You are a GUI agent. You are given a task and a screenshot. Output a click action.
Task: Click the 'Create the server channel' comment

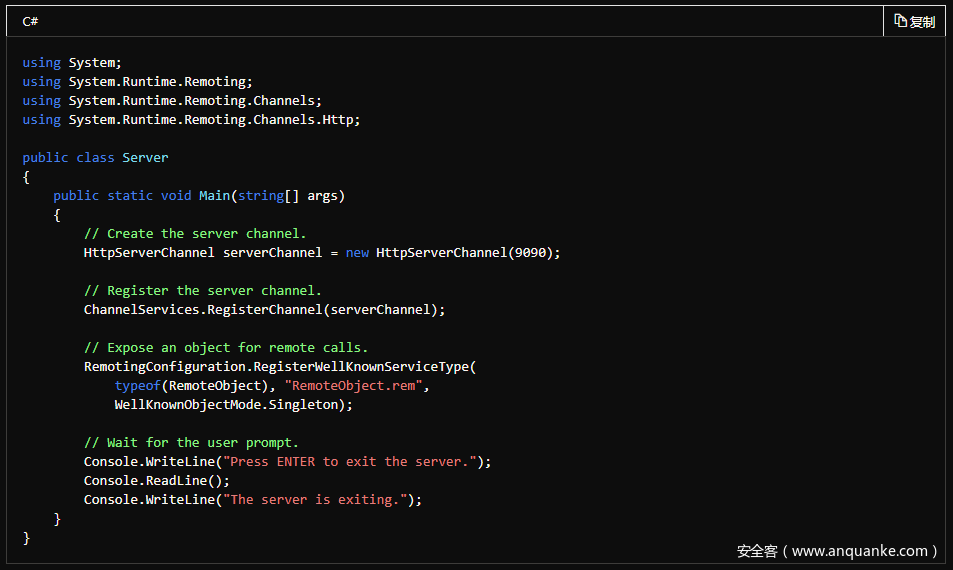tap(195, 233)
